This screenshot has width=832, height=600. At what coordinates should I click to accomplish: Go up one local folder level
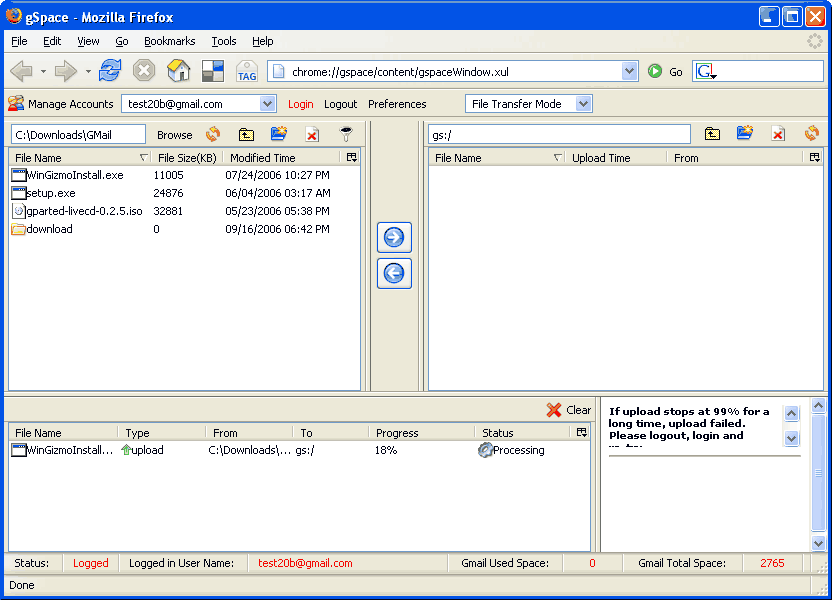tap(246, 134)
